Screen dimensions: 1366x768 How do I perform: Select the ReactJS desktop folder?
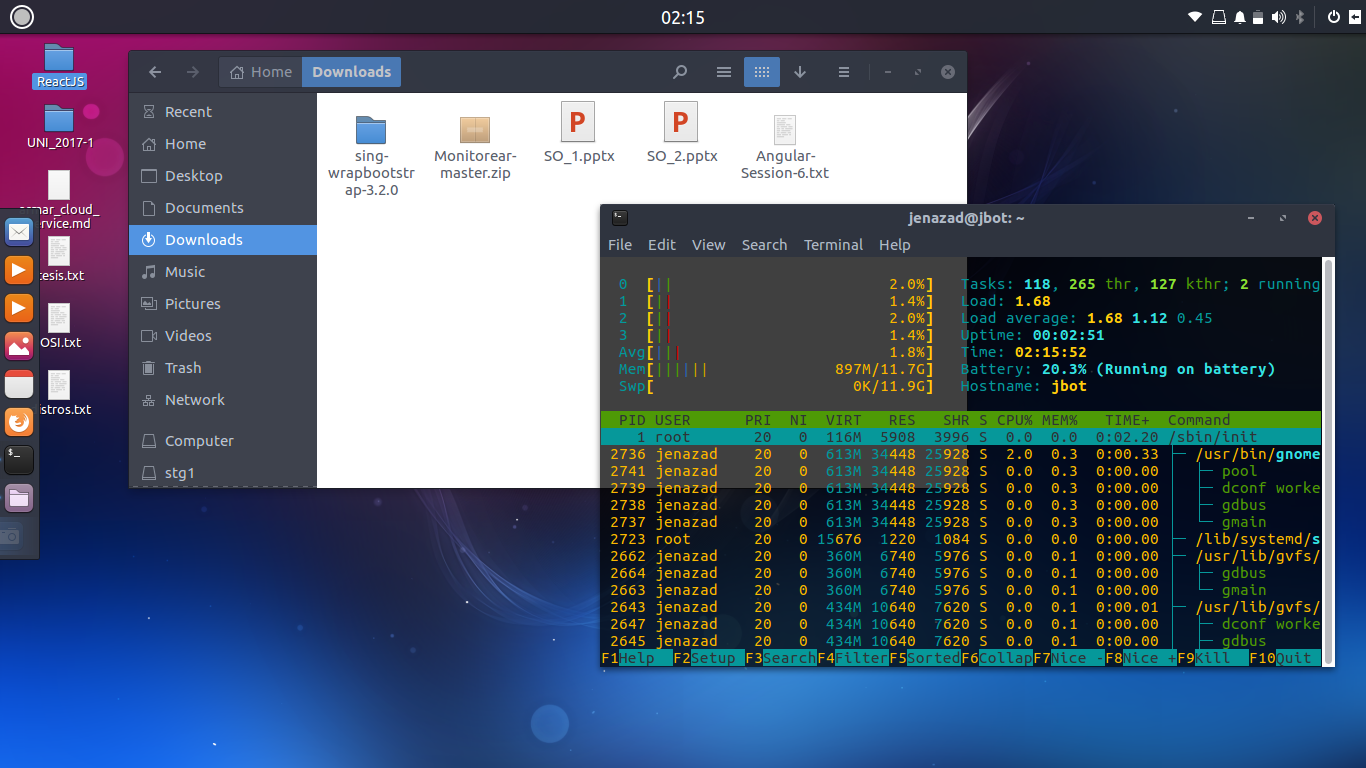pyautogui.click(x=59, y=67)
